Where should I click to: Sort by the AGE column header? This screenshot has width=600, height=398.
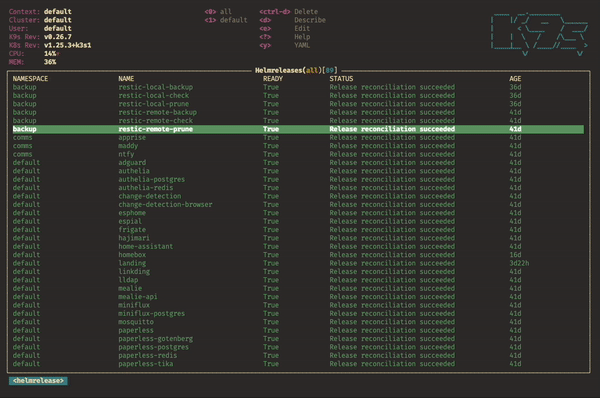[x=515, y=79]
